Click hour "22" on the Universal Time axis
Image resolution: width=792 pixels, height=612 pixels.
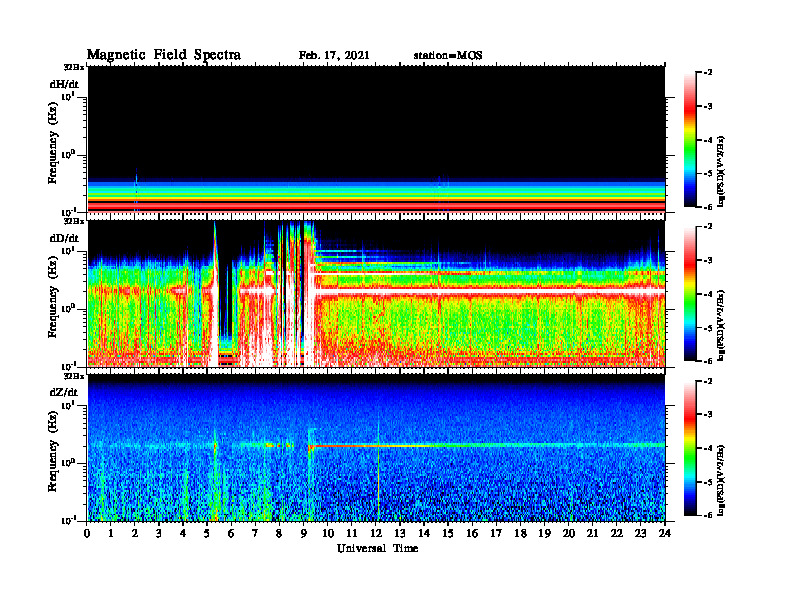coord(617,533)
